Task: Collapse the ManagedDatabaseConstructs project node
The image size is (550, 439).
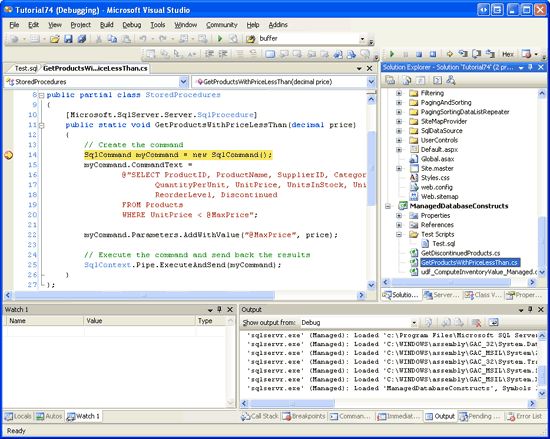Action: (x=388, y=206)
